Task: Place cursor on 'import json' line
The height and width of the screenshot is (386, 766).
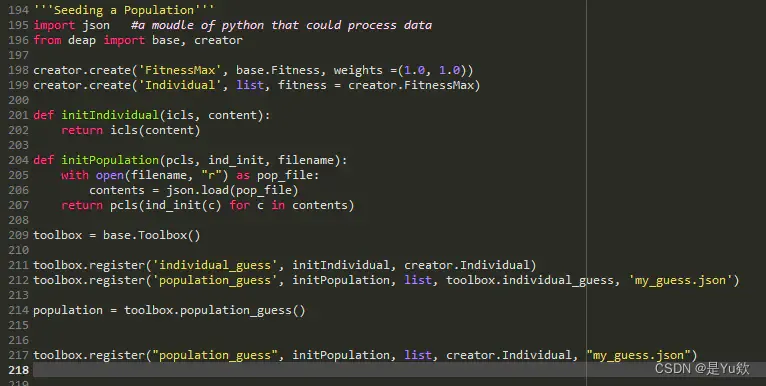Action: click(x=71, y=25)
